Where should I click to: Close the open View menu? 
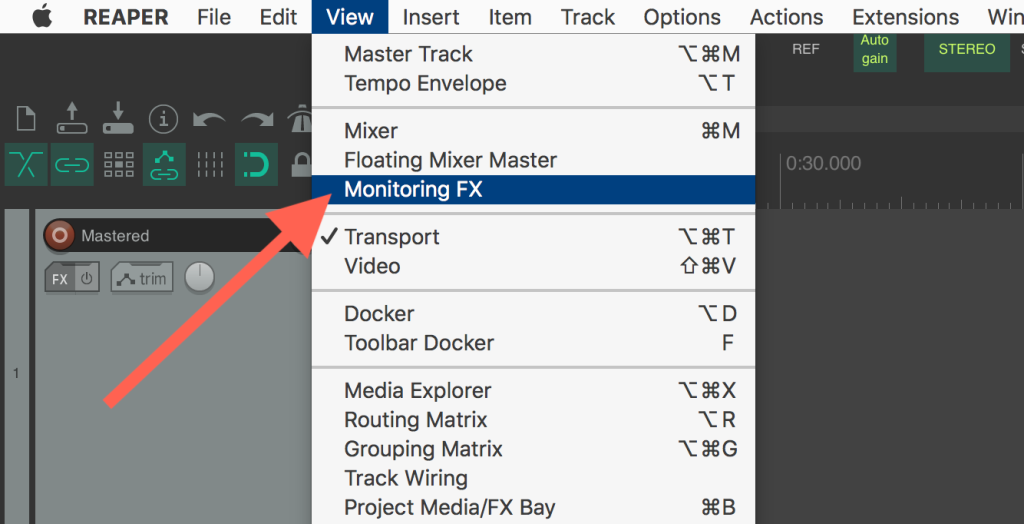coord(349,17)
